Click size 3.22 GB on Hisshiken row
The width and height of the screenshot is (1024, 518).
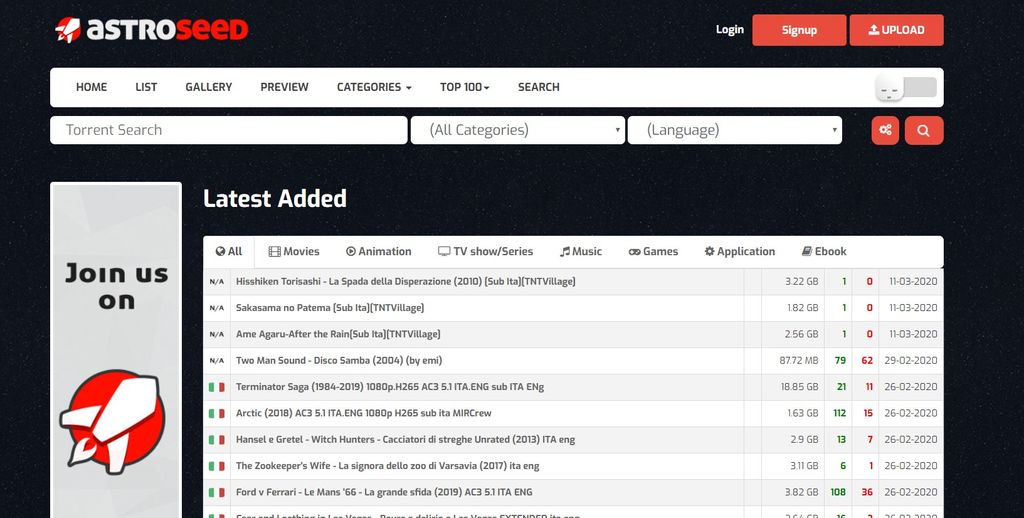click(802, 282)
